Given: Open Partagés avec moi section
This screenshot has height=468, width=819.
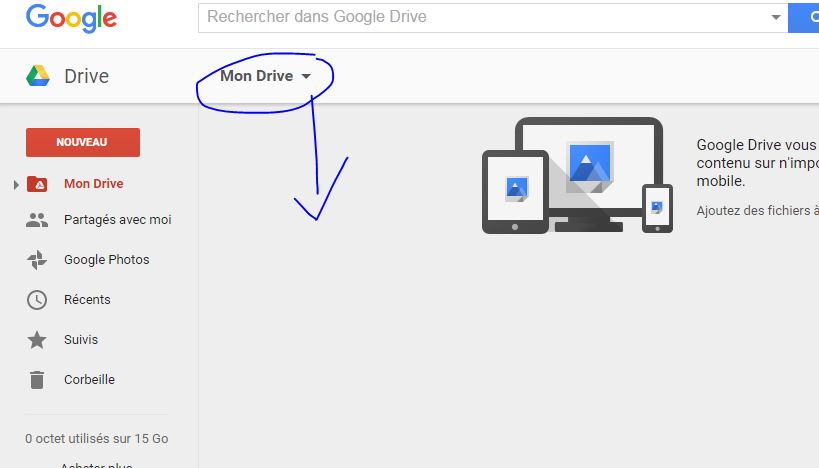Looking at the screenshot, I should click(x=118, y=220).
